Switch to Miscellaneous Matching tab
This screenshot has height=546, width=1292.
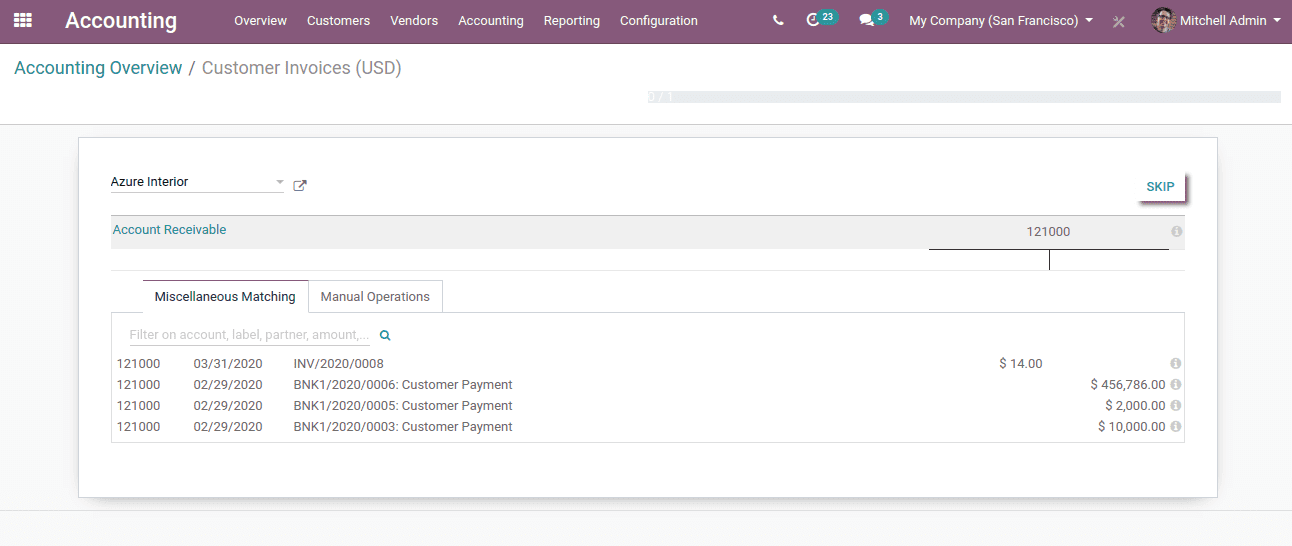coord(225,297)
